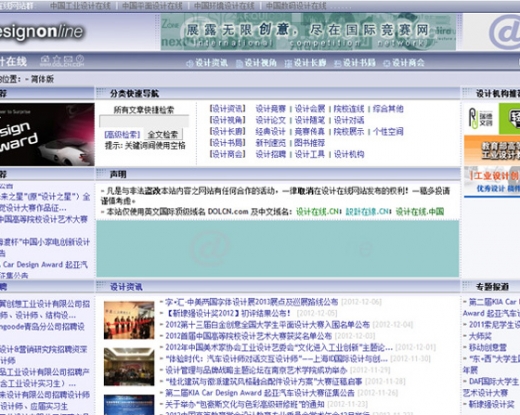Open the 设计资讯 section heading
This screenshot has width=520, height=415.
coord(126,287)
